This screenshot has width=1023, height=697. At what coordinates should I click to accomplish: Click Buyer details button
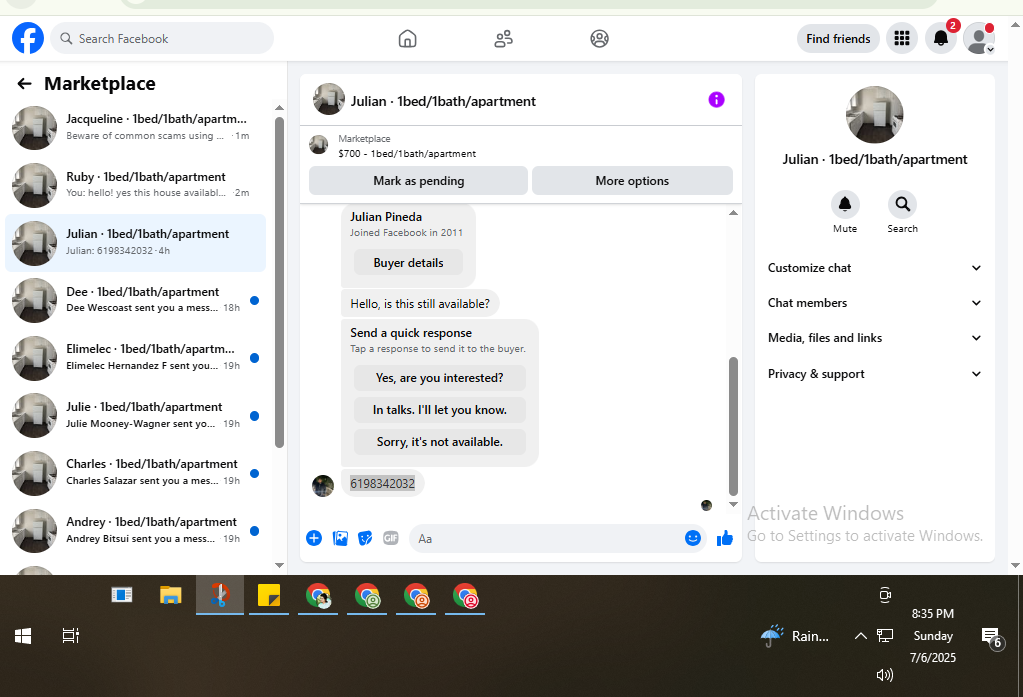click(x=408, y=263)
